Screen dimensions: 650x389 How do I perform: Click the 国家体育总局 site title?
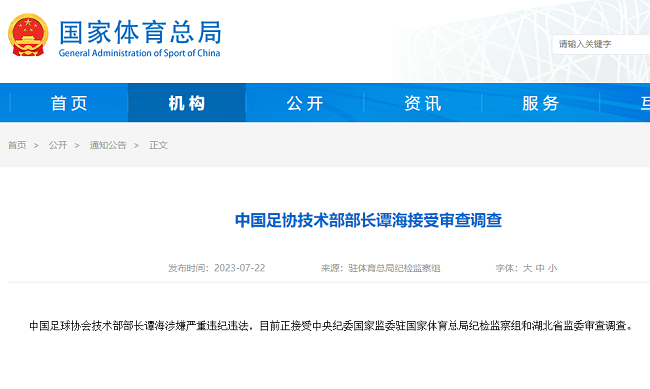140,32
